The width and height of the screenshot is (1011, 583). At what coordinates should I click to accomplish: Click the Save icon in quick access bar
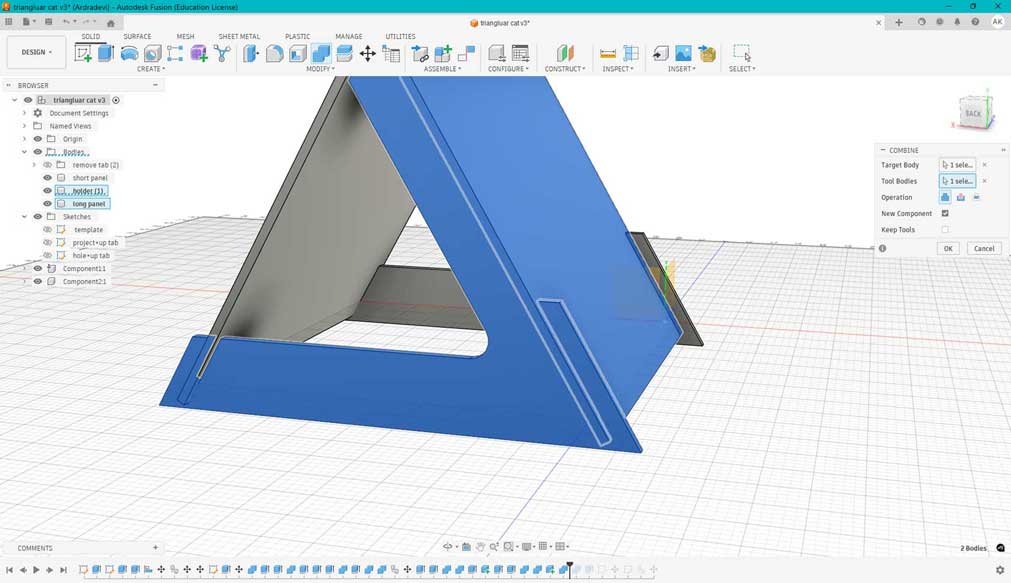(x=48, y=22)
